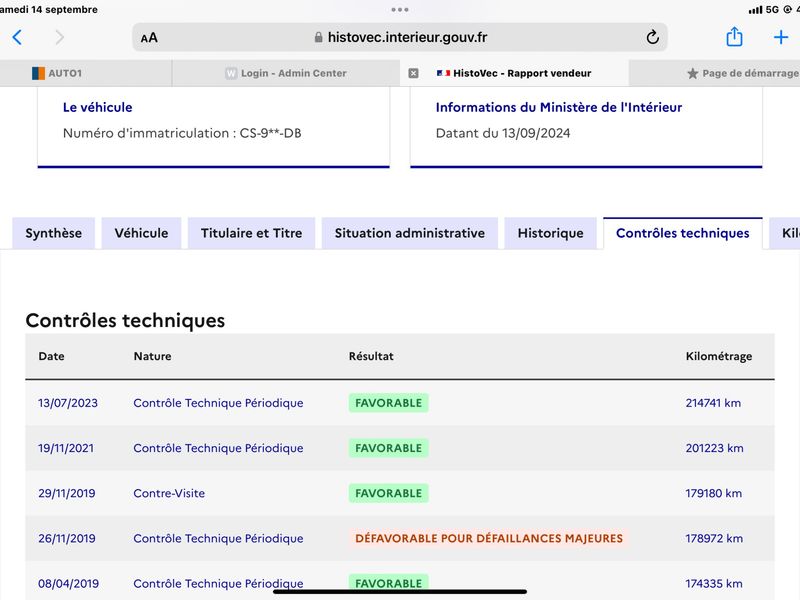Open the Share sheet icon
The width and height of the screenshot is (800, 600).
coord(734,37)
